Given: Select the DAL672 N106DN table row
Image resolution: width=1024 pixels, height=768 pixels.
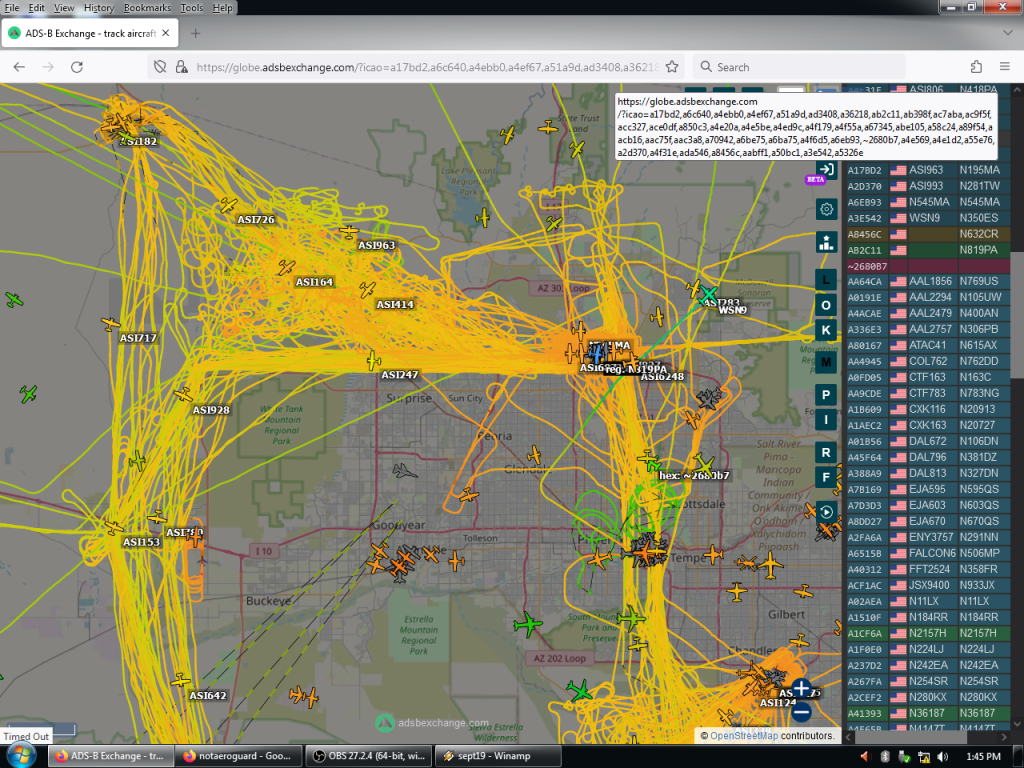Looking at the screenshot, I should coord(927,441).
